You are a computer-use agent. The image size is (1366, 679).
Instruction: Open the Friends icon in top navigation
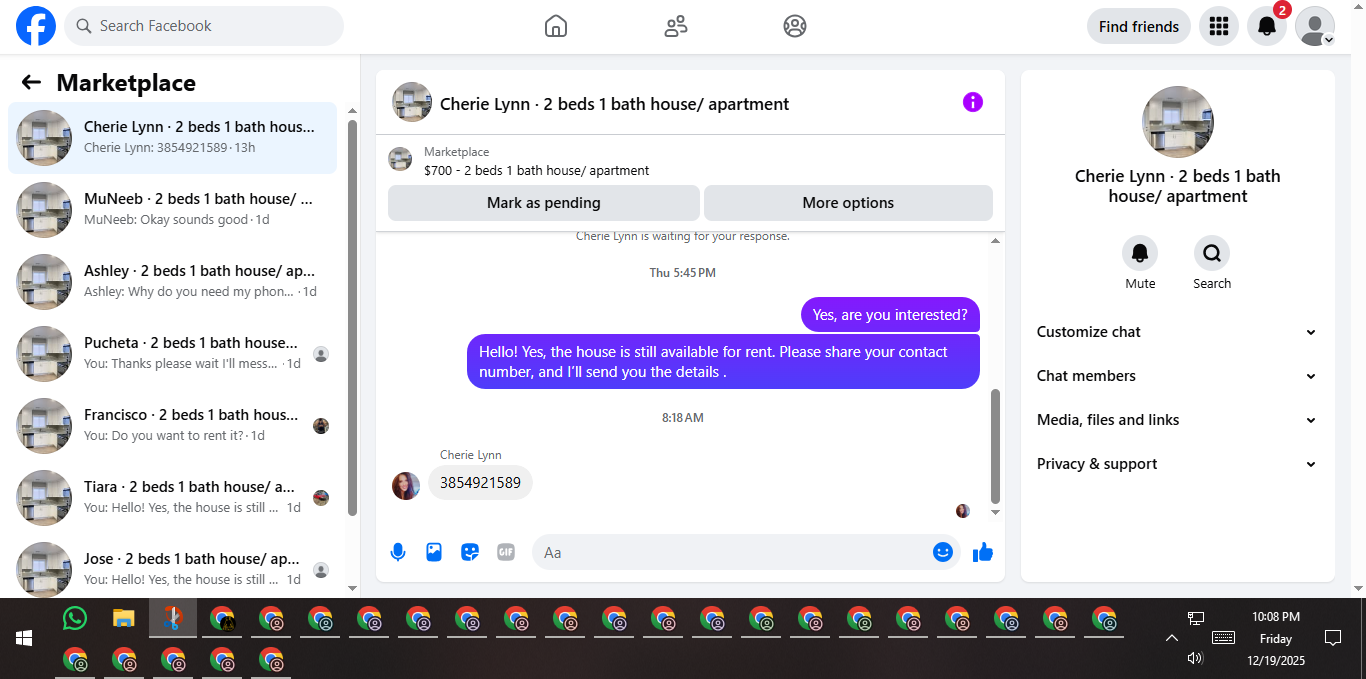pyautogui.click(x=676, y=26)
